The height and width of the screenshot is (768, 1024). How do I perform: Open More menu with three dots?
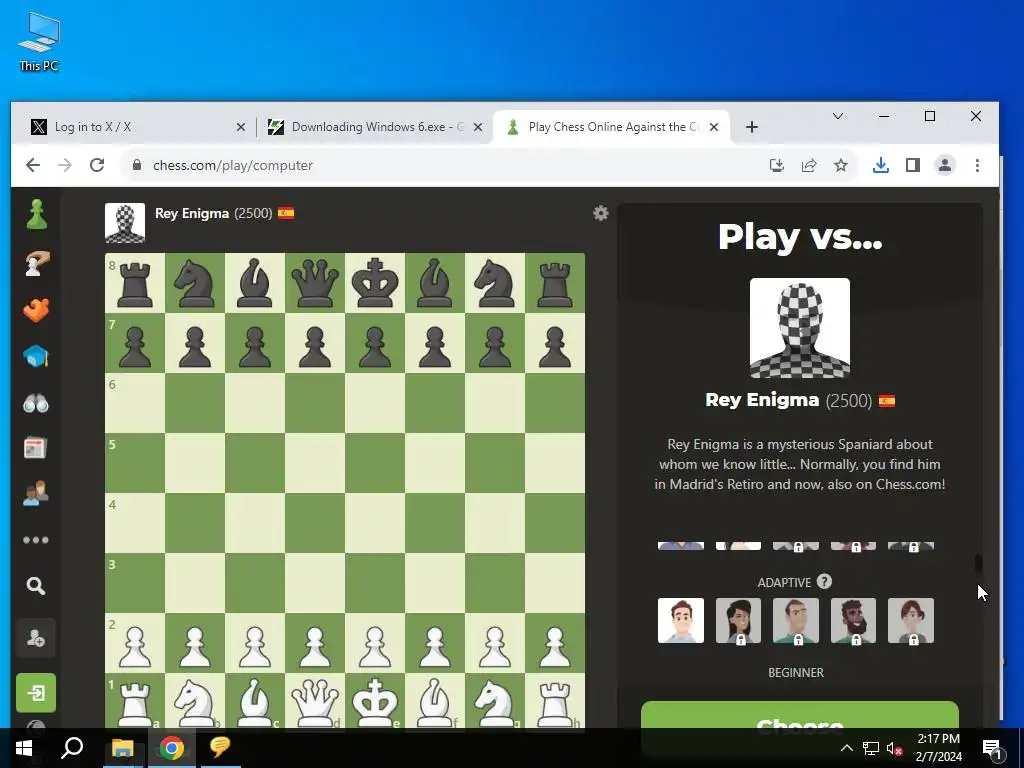(x=36, y=540)
